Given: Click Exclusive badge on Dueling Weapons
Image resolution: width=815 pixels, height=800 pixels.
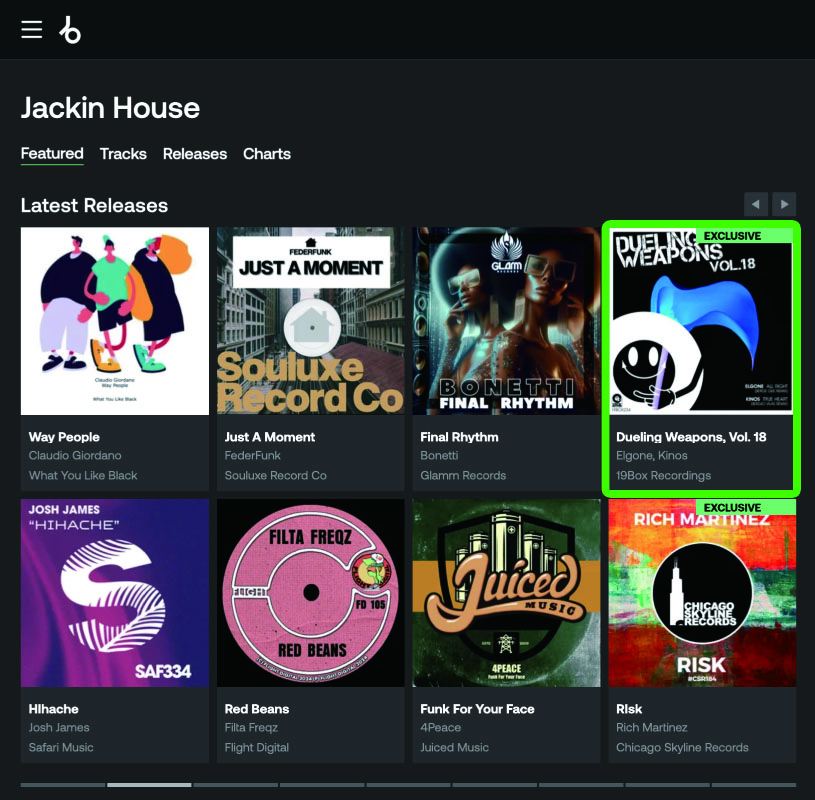Looking at the screenshot, I should [743, 236].
